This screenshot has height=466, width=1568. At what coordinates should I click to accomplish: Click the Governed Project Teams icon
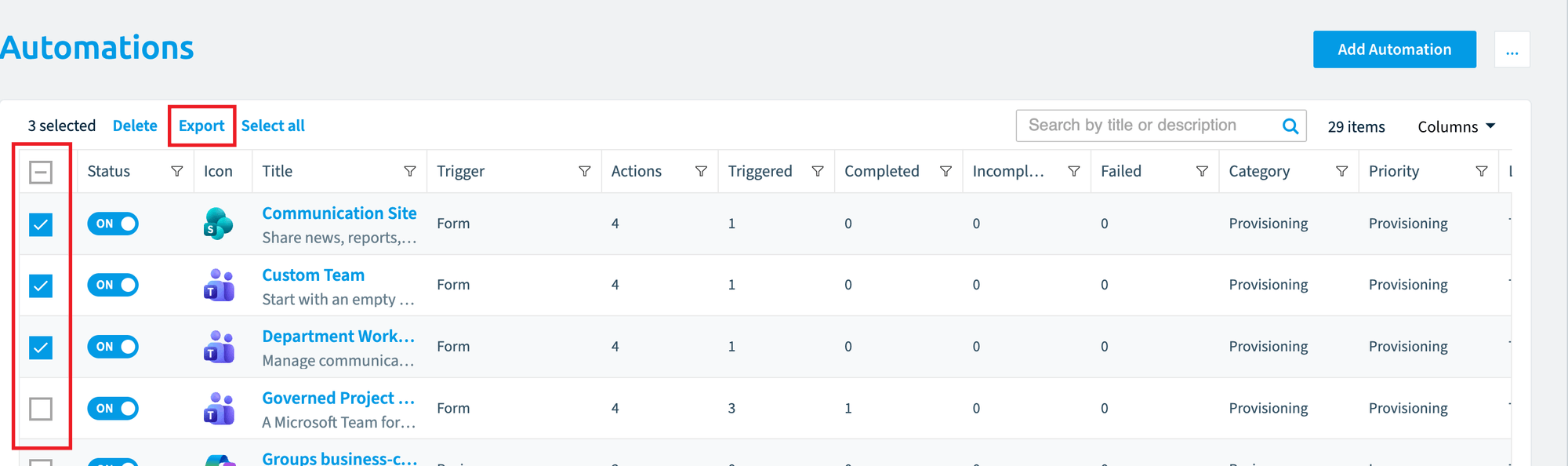[x=220, y=409]
